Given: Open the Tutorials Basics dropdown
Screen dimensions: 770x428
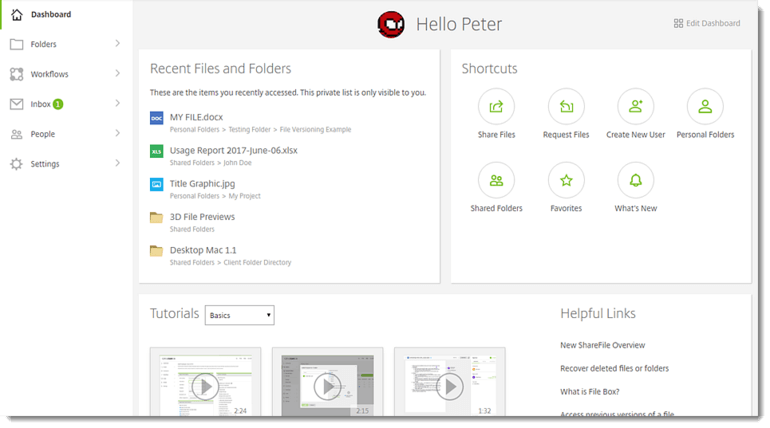Looking at the screenshot, I should click(x=240, y=315).
